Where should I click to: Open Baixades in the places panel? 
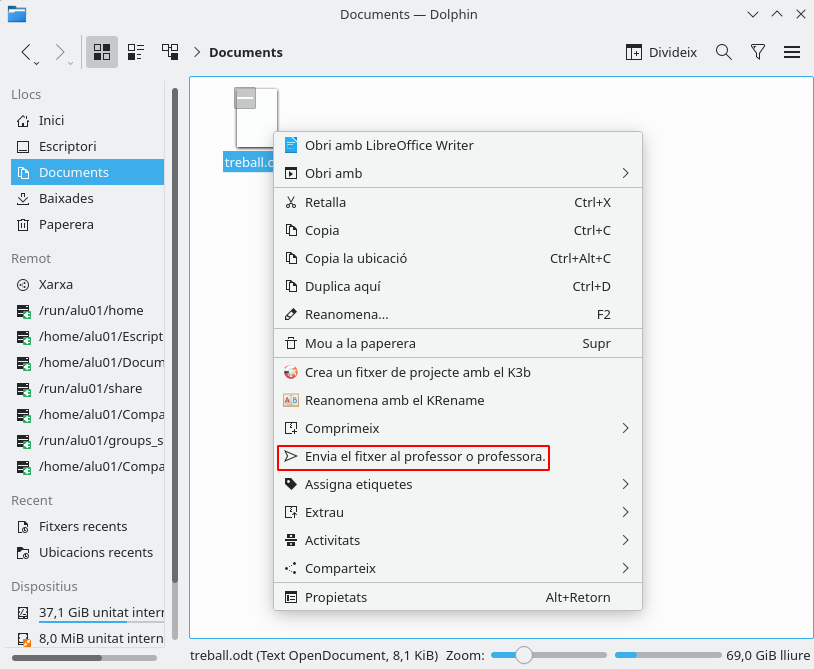66,198
